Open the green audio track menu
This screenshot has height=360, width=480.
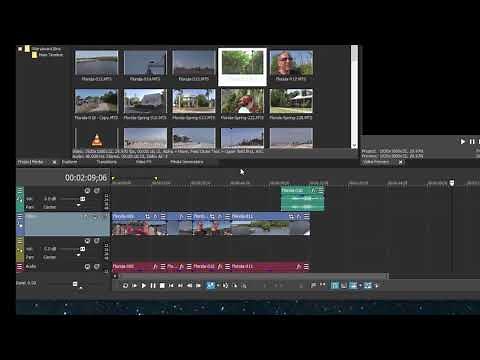coord(20,191)
